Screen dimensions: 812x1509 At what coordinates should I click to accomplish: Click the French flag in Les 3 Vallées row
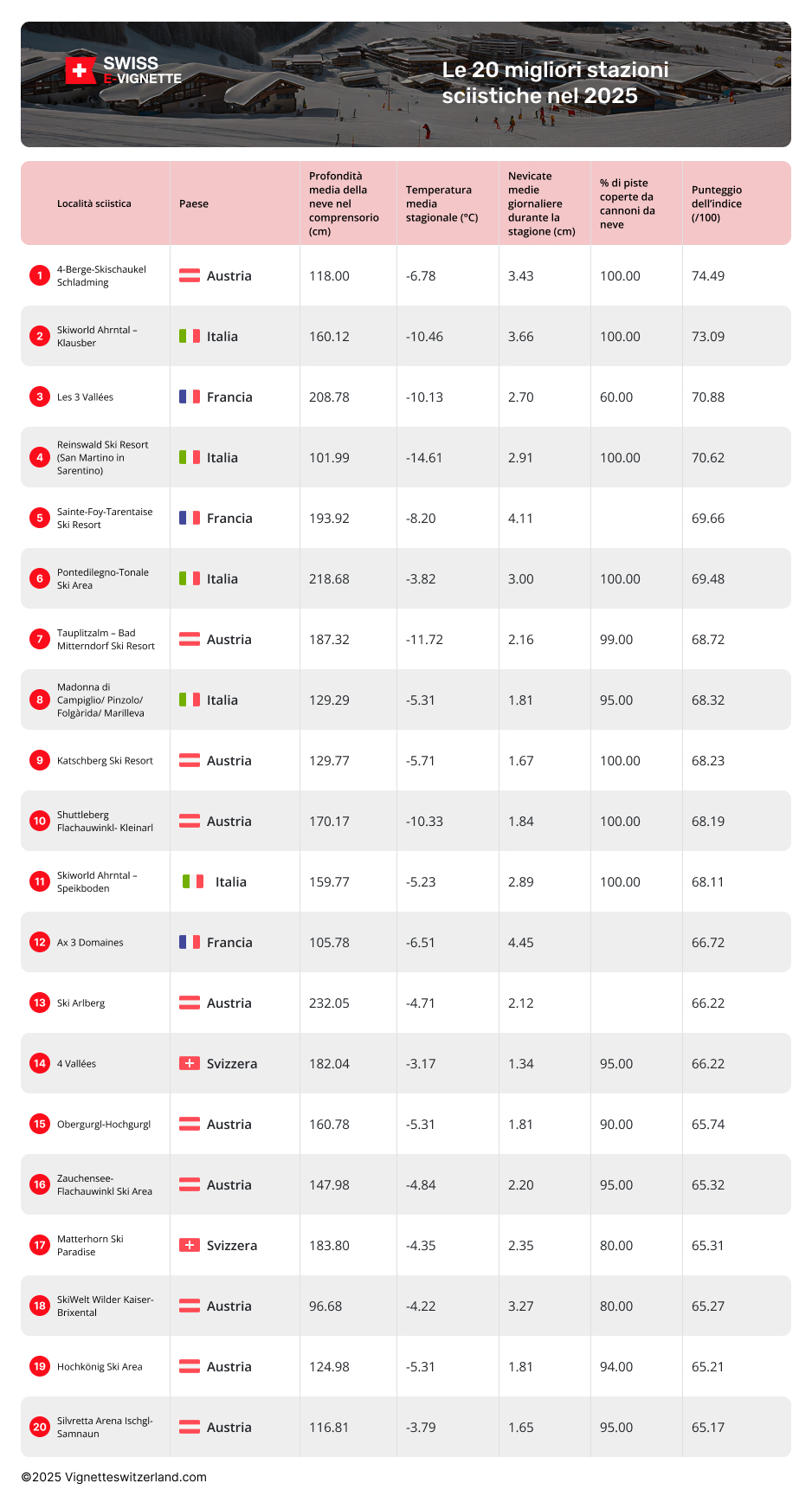pos(190,397)
